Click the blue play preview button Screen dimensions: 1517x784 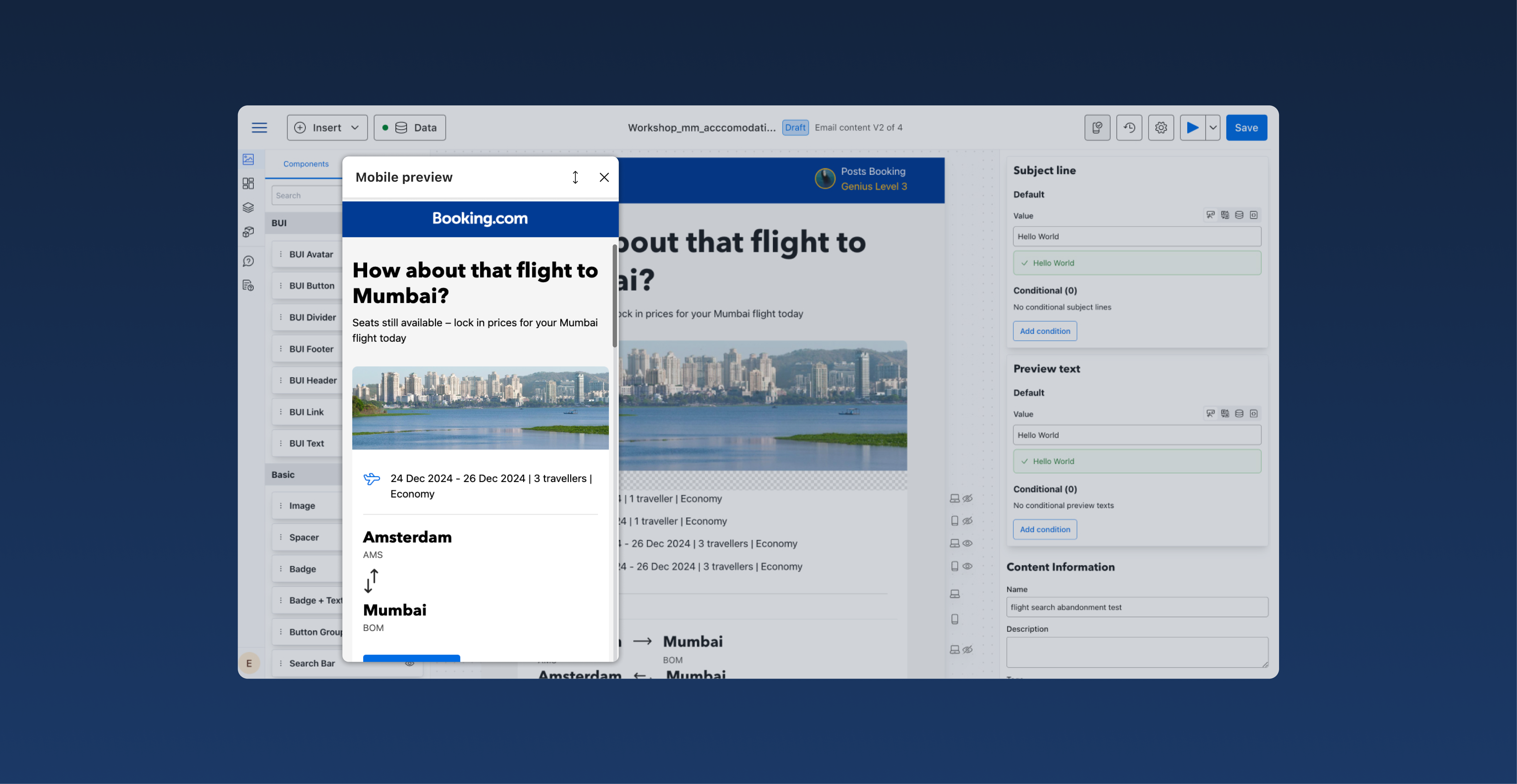pyautogui.click(x=1192, y=128)
